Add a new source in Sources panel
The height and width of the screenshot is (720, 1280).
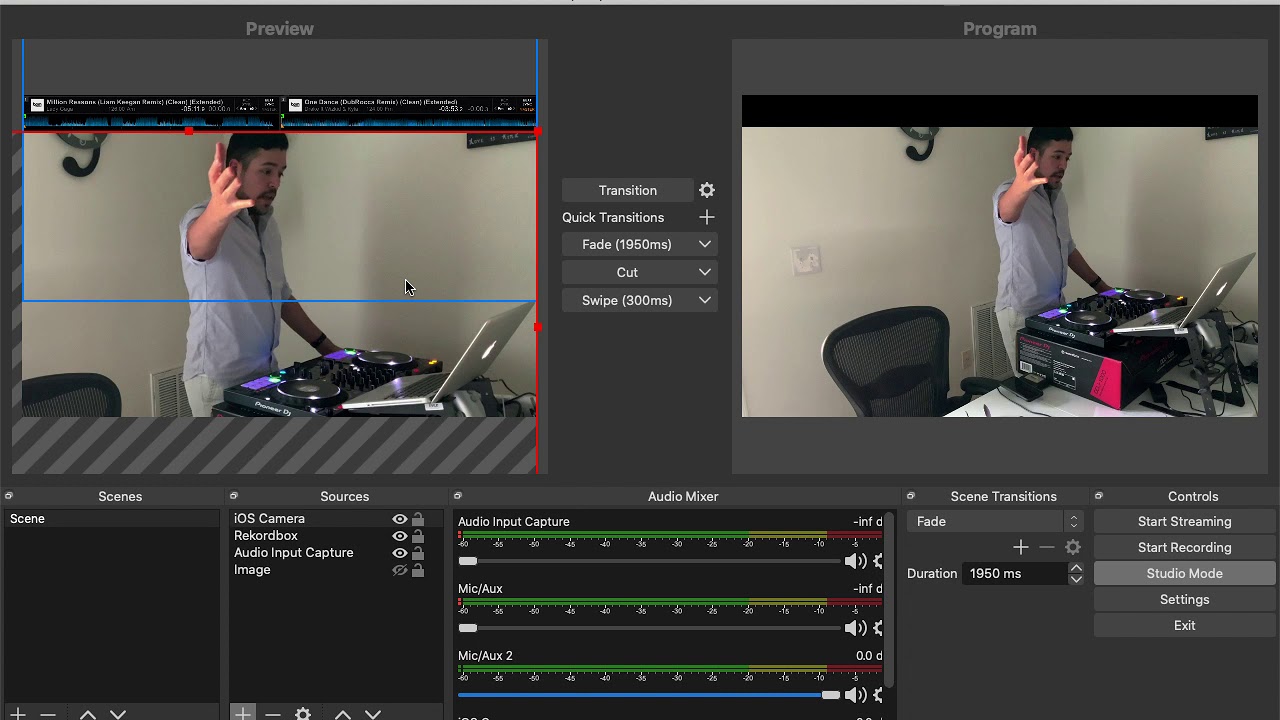(242, 714)
